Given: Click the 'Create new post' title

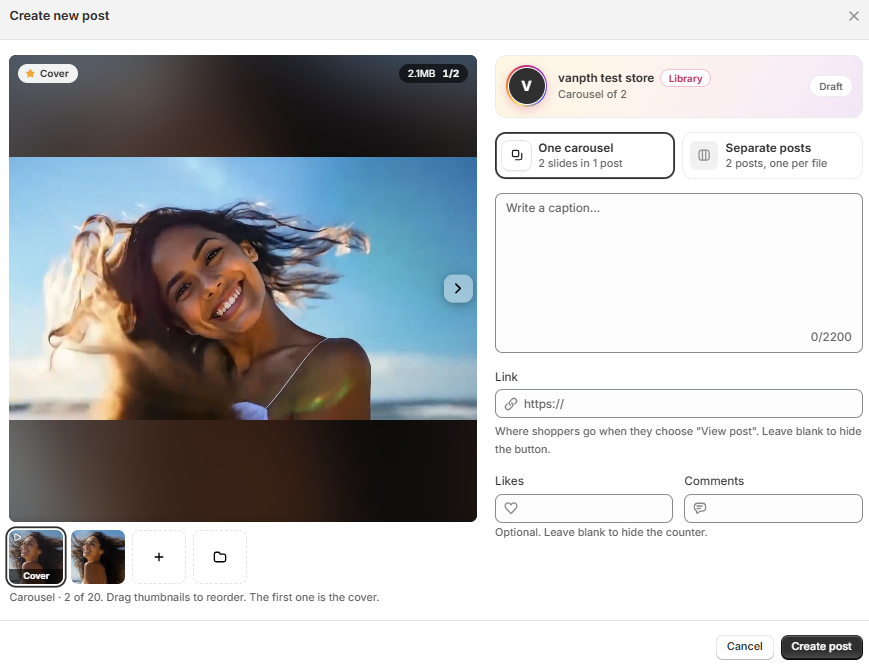Looking at the screenshot, I should coord(59,16).
